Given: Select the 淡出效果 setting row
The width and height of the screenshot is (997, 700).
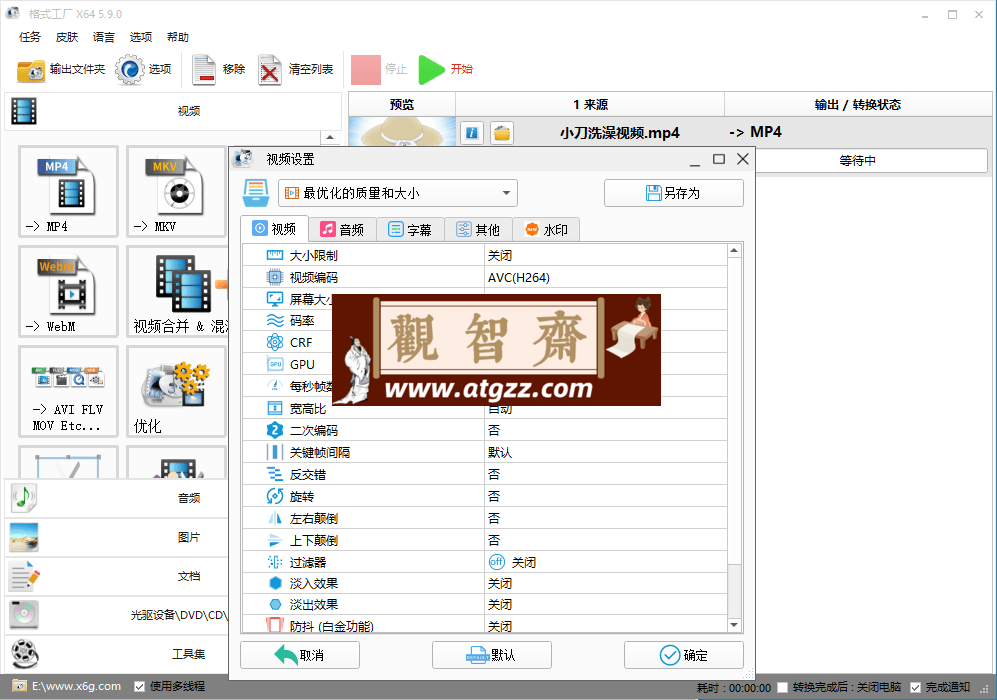Looking at the screenshot, I should click(x=485, y=604).
